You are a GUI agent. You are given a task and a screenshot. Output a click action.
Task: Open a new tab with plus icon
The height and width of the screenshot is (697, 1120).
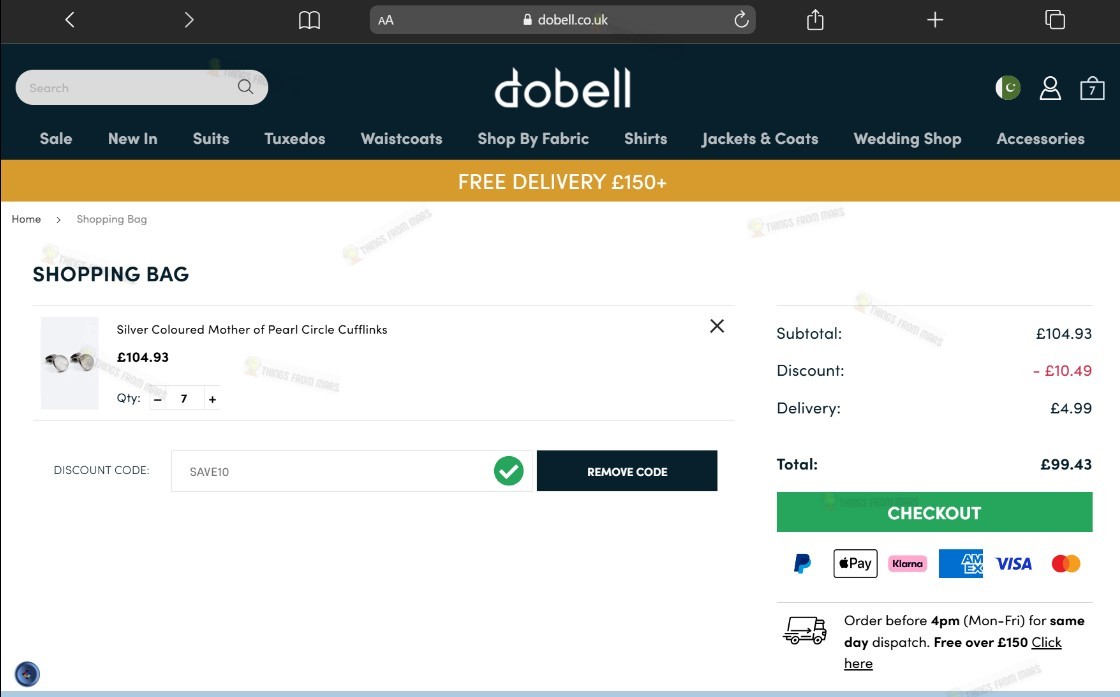[x=935, y=20]
